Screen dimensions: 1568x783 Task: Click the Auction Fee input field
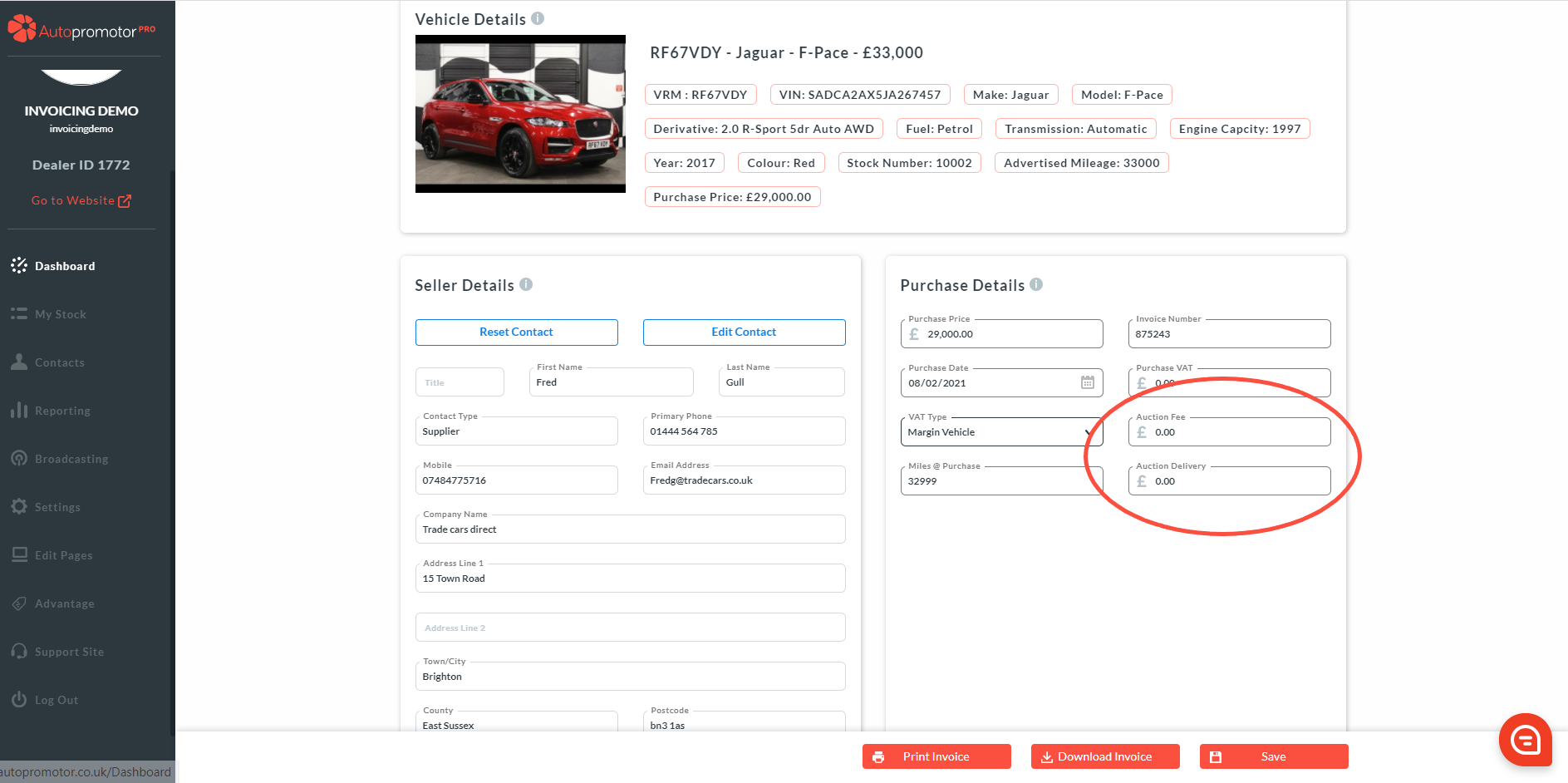pyautogui.click(x=1238, y=432)
